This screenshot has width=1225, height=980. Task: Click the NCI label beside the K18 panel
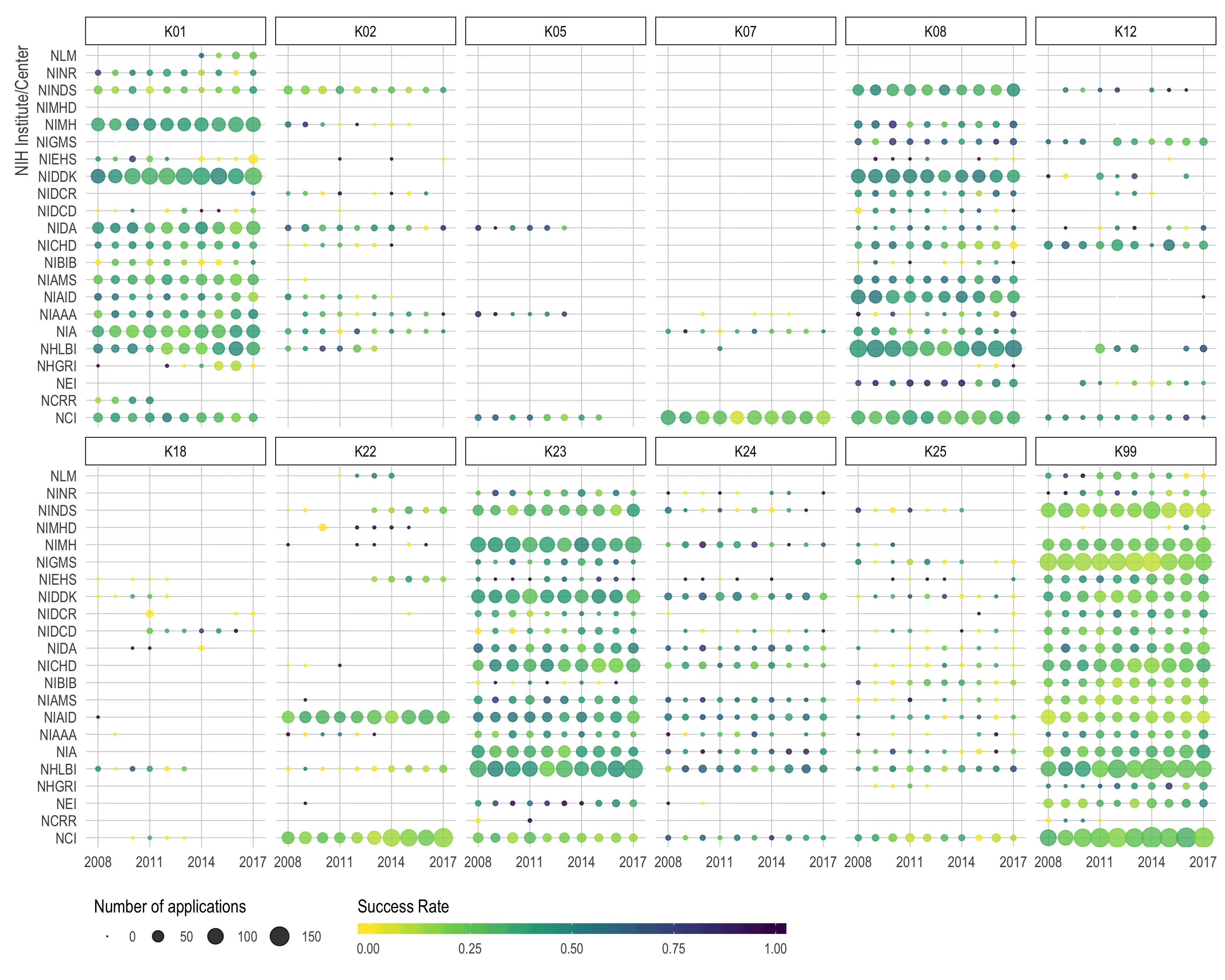(66, 838)
